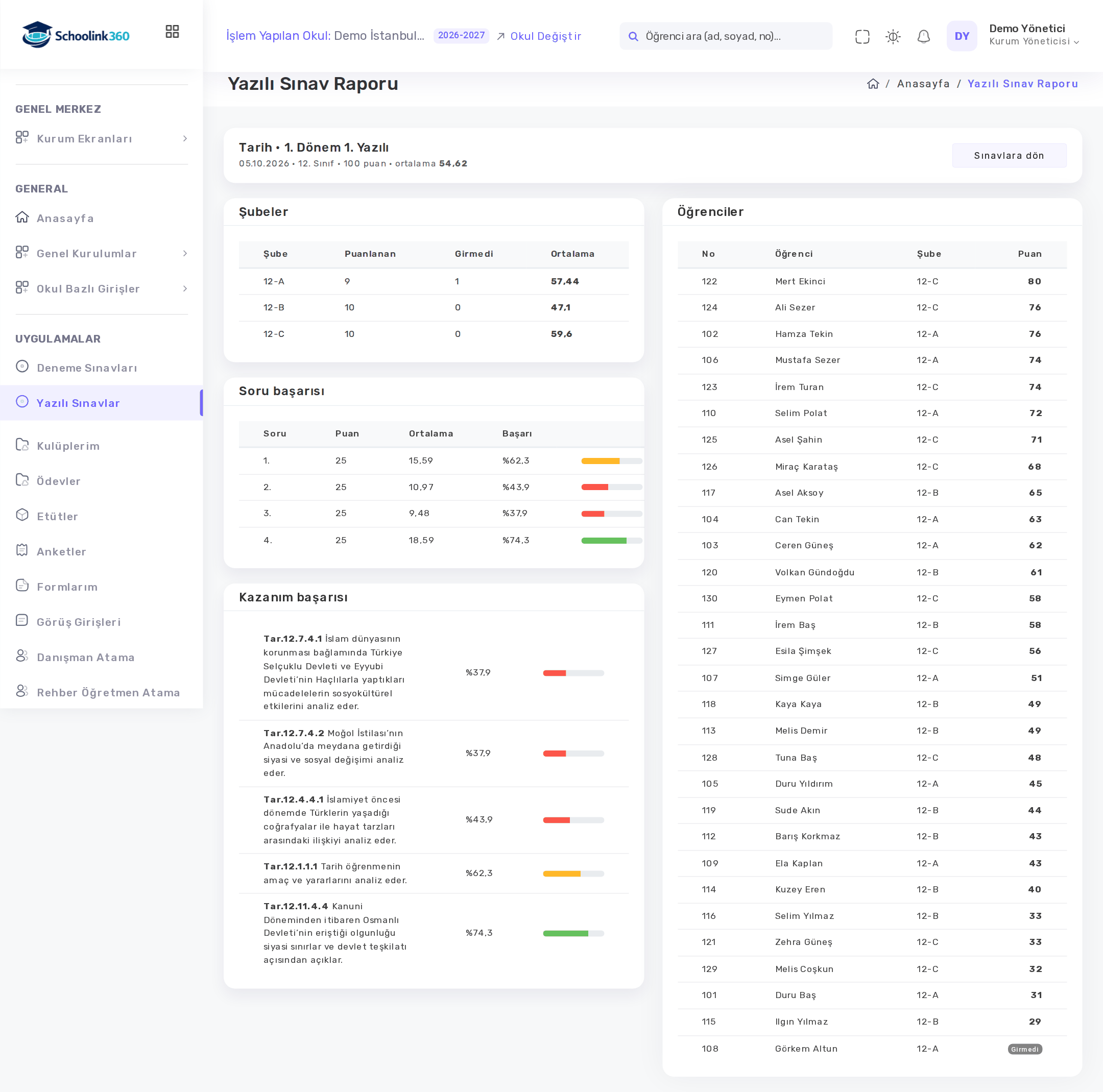Image resolution: width=1103 pixels, height=1092 pixels.
Task: Click the student search input field
Action: tap(726, 37)
